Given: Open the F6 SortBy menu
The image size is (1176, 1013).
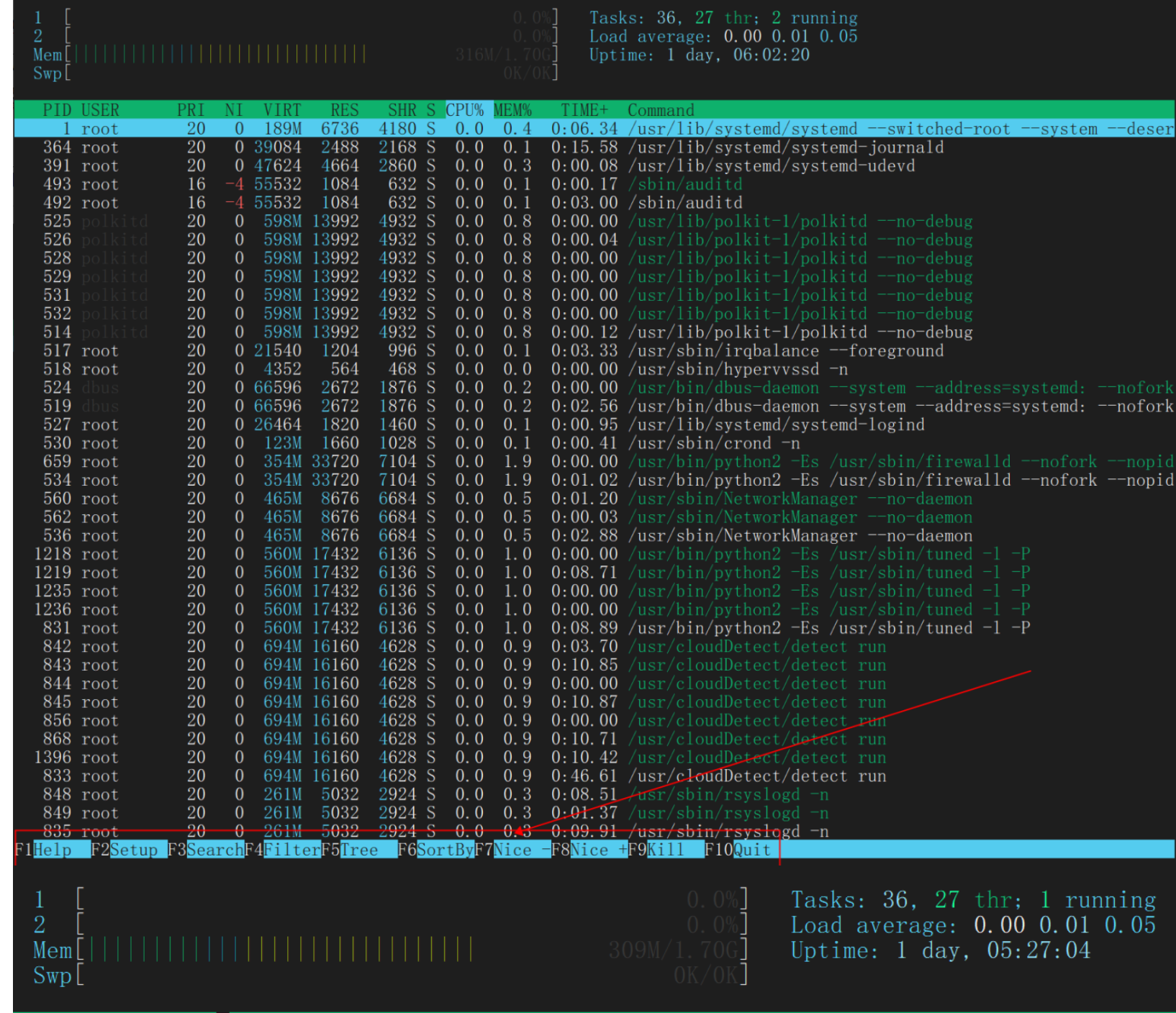Looking at the screenshot, I should coord(445,850).
